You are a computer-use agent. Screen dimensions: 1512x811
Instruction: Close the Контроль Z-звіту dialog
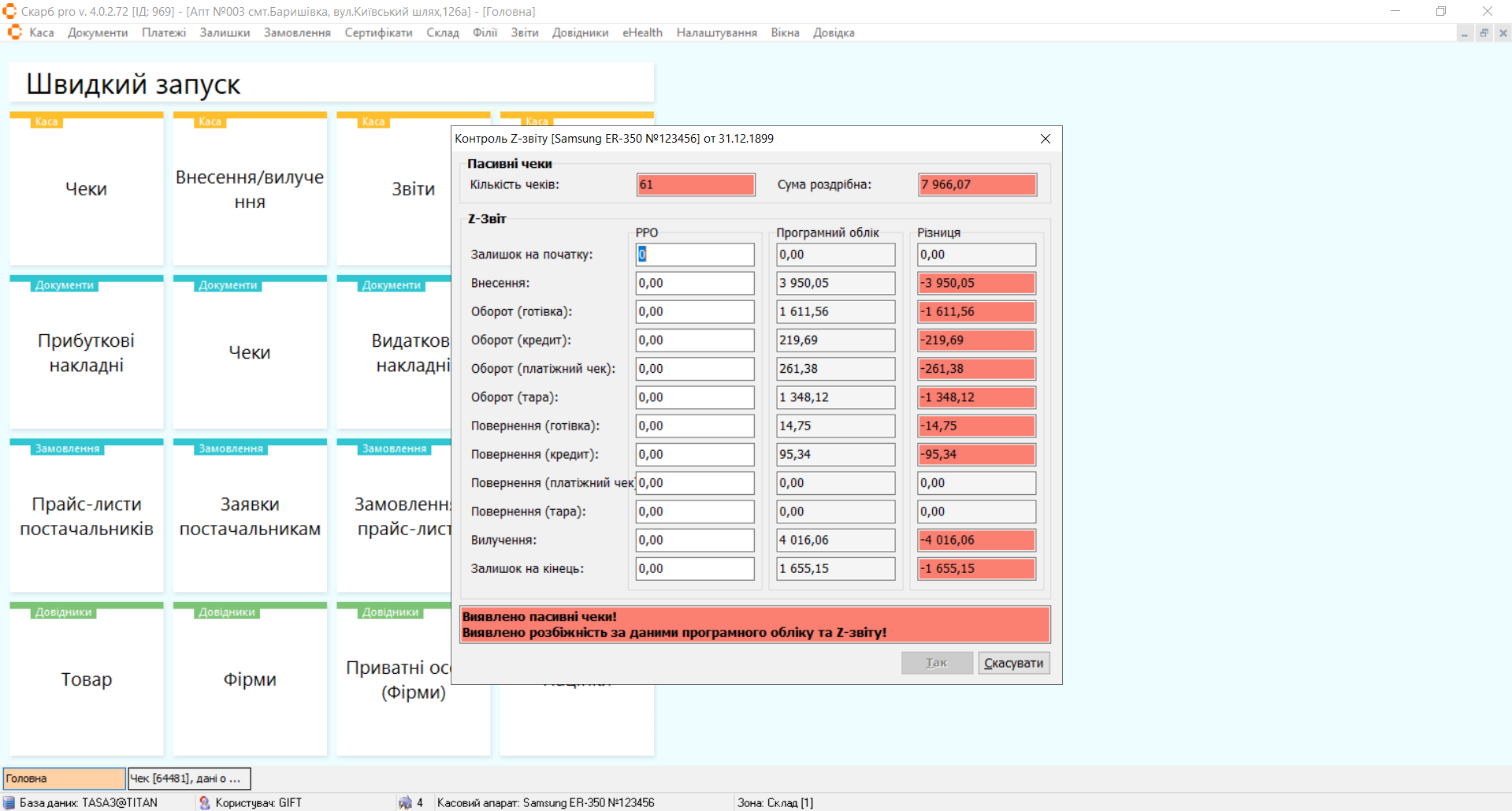pyautogui.click(x=1045, y=139)
